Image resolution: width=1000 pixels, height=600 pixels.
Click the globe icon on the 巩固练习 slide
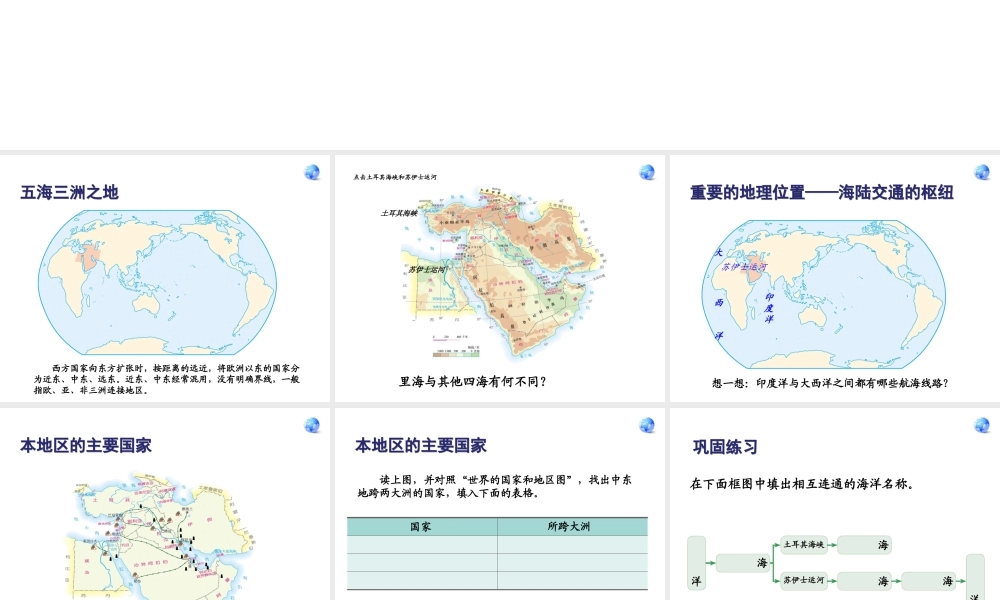982,425
